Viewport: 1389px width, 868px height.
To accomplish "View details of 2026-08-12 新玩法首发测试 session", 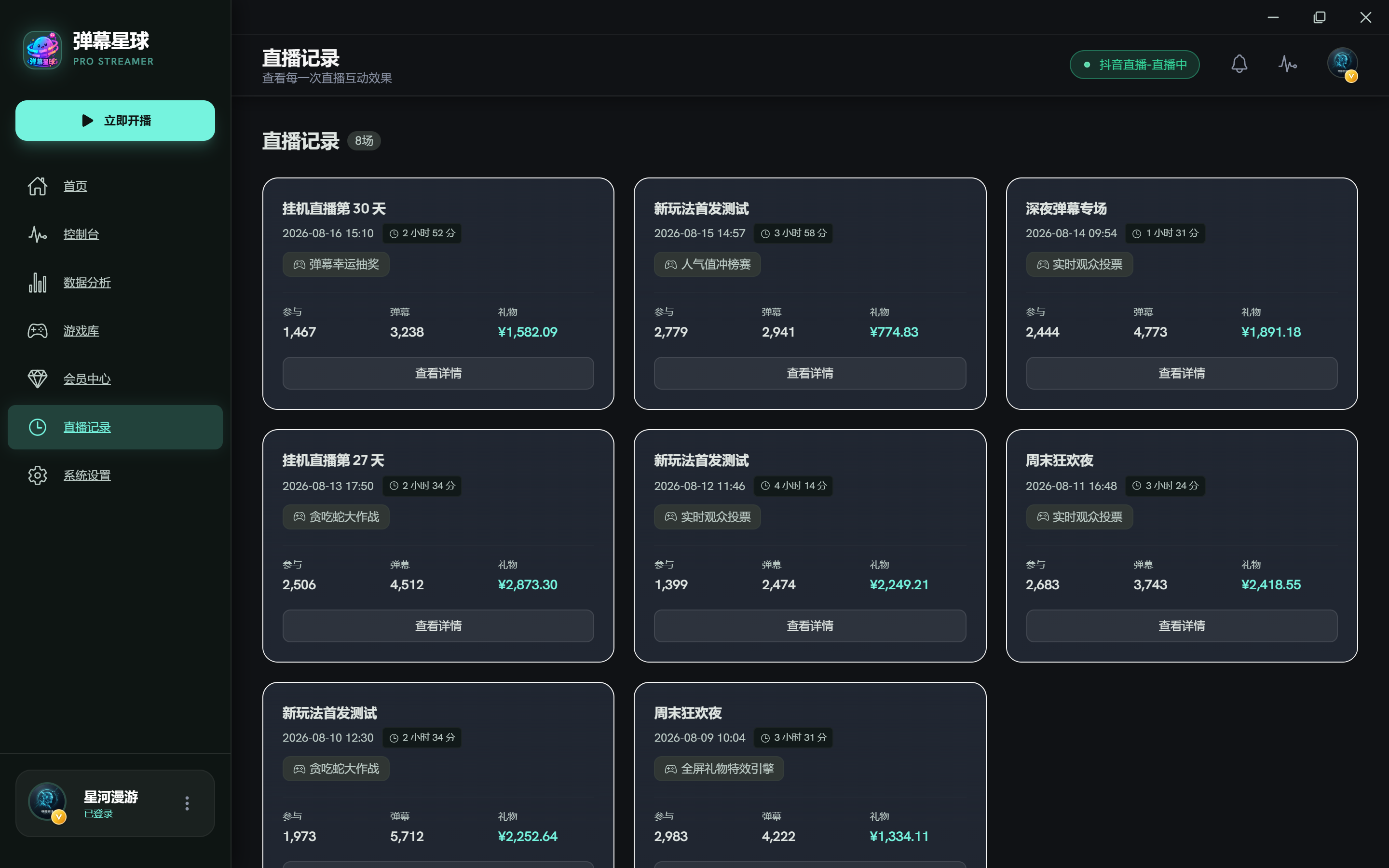I will point(810,626).
